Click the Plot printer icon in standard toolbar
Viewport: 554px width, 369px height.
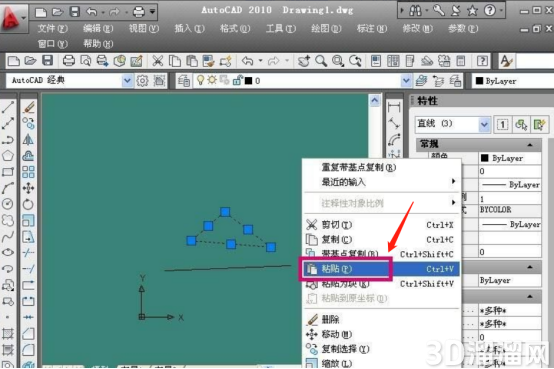[69, 61]
